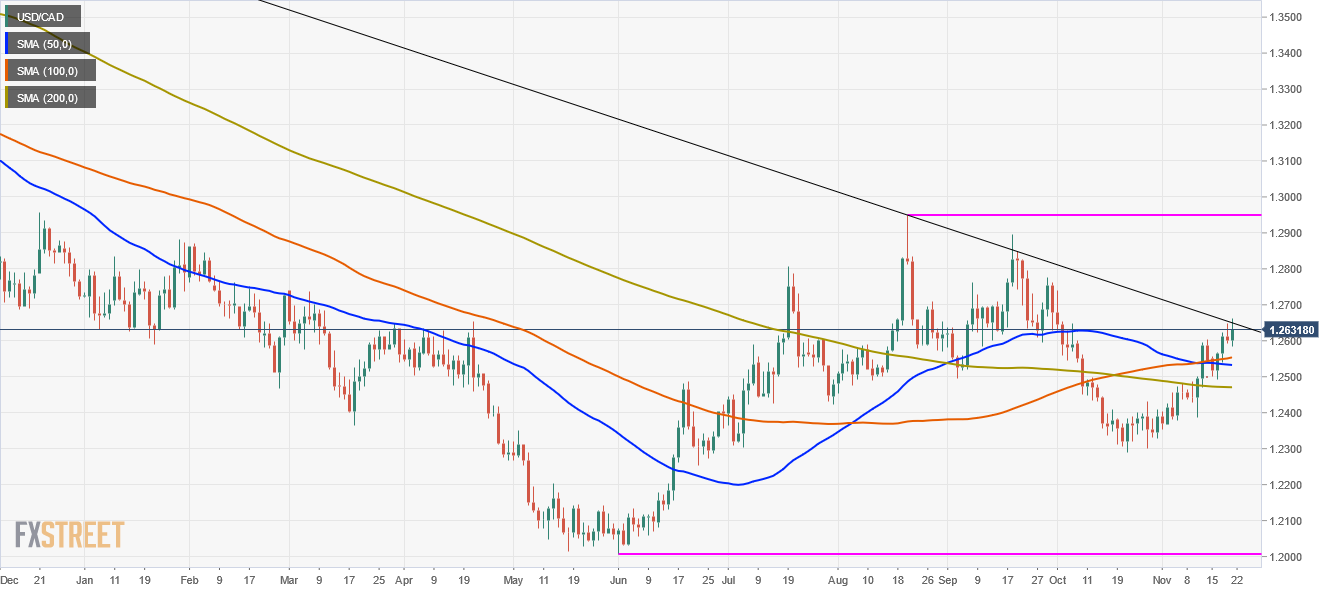
Task: Click the Dec label on the date axis
Action: tap(11, 579)
